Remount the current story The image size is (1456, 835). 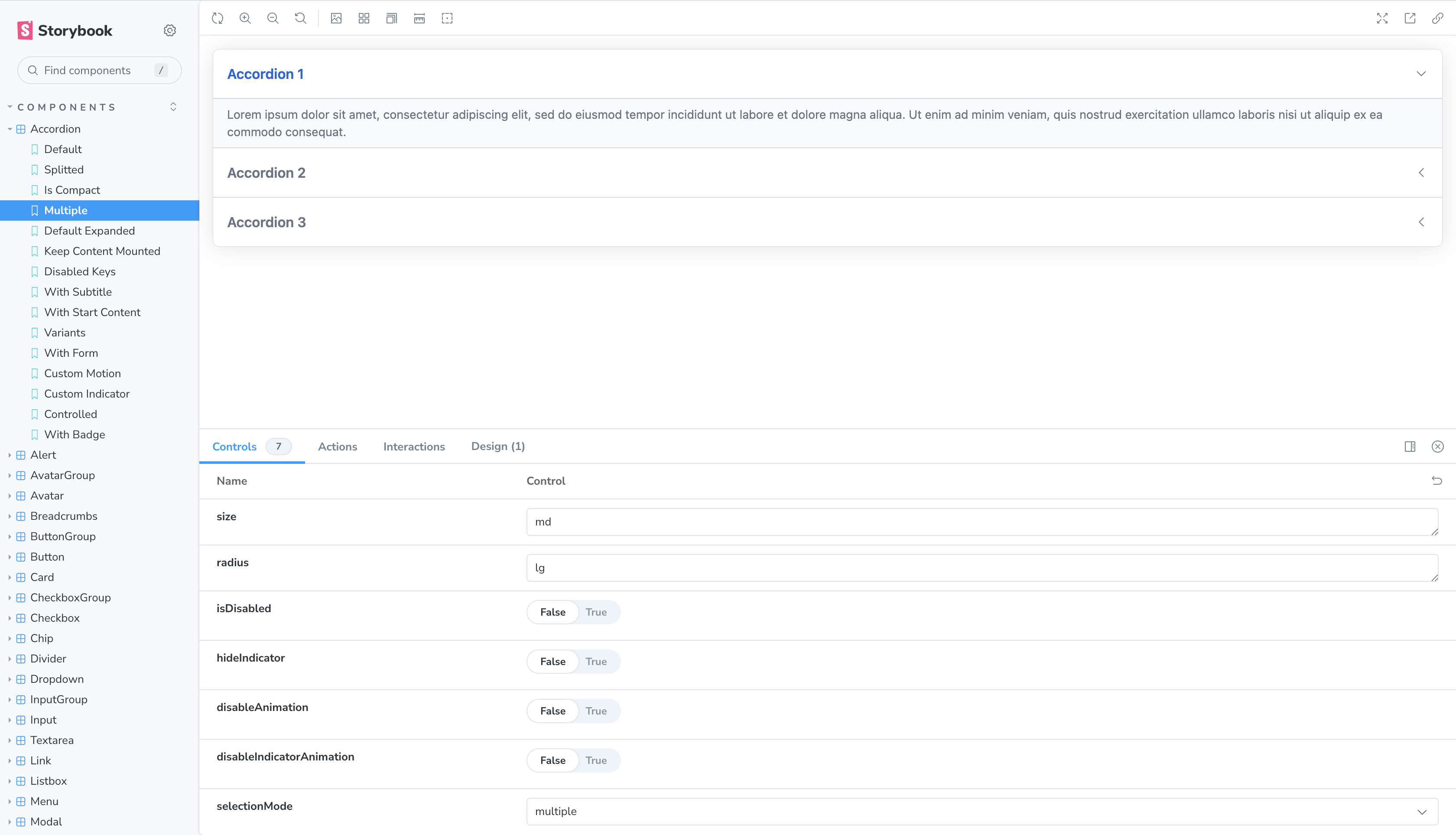pyautogui.click(x=217, y=18)
